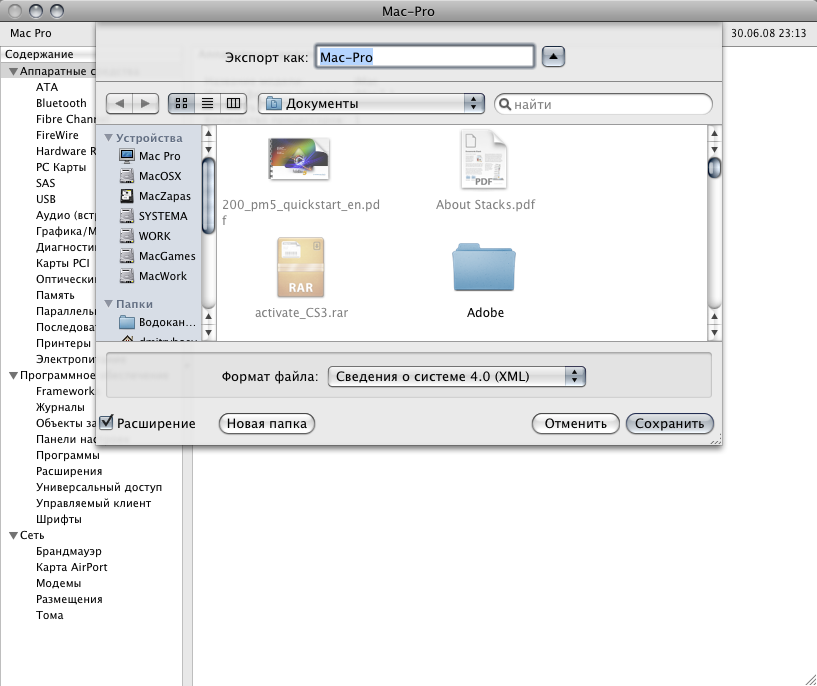This screenshot has height=686, width=817.
Task: Select Программы in the contents tree
Action: (68, 455)
